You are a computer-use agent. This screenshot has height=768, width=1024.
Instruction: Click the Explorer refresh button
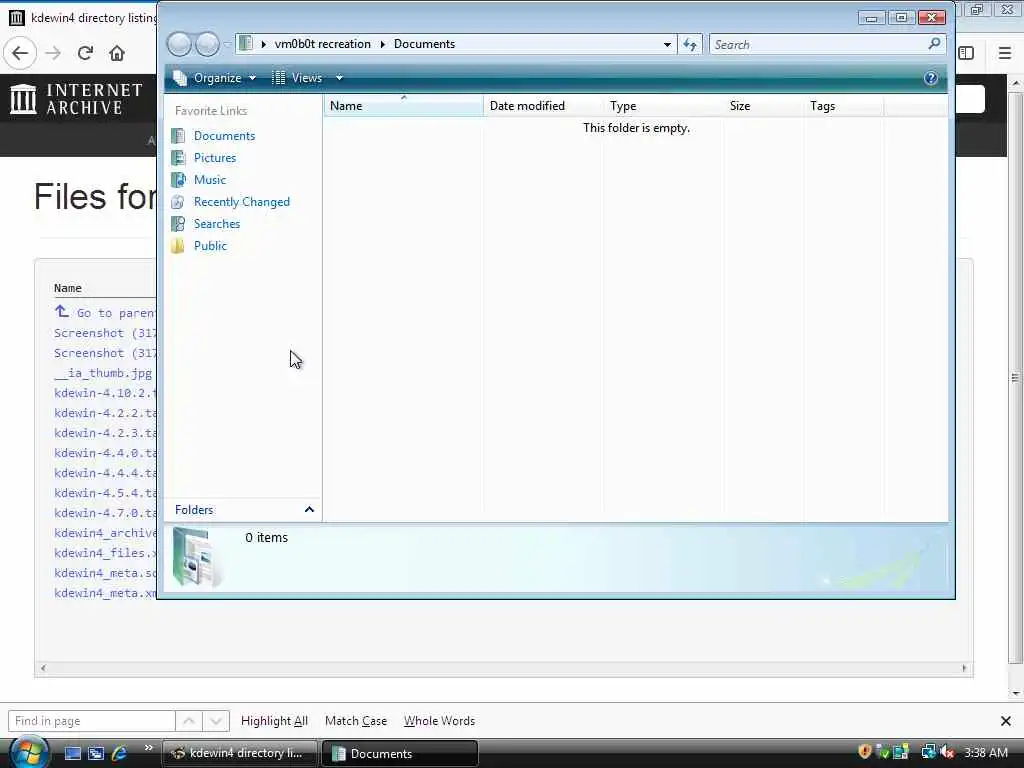click(x=690, y=44)
